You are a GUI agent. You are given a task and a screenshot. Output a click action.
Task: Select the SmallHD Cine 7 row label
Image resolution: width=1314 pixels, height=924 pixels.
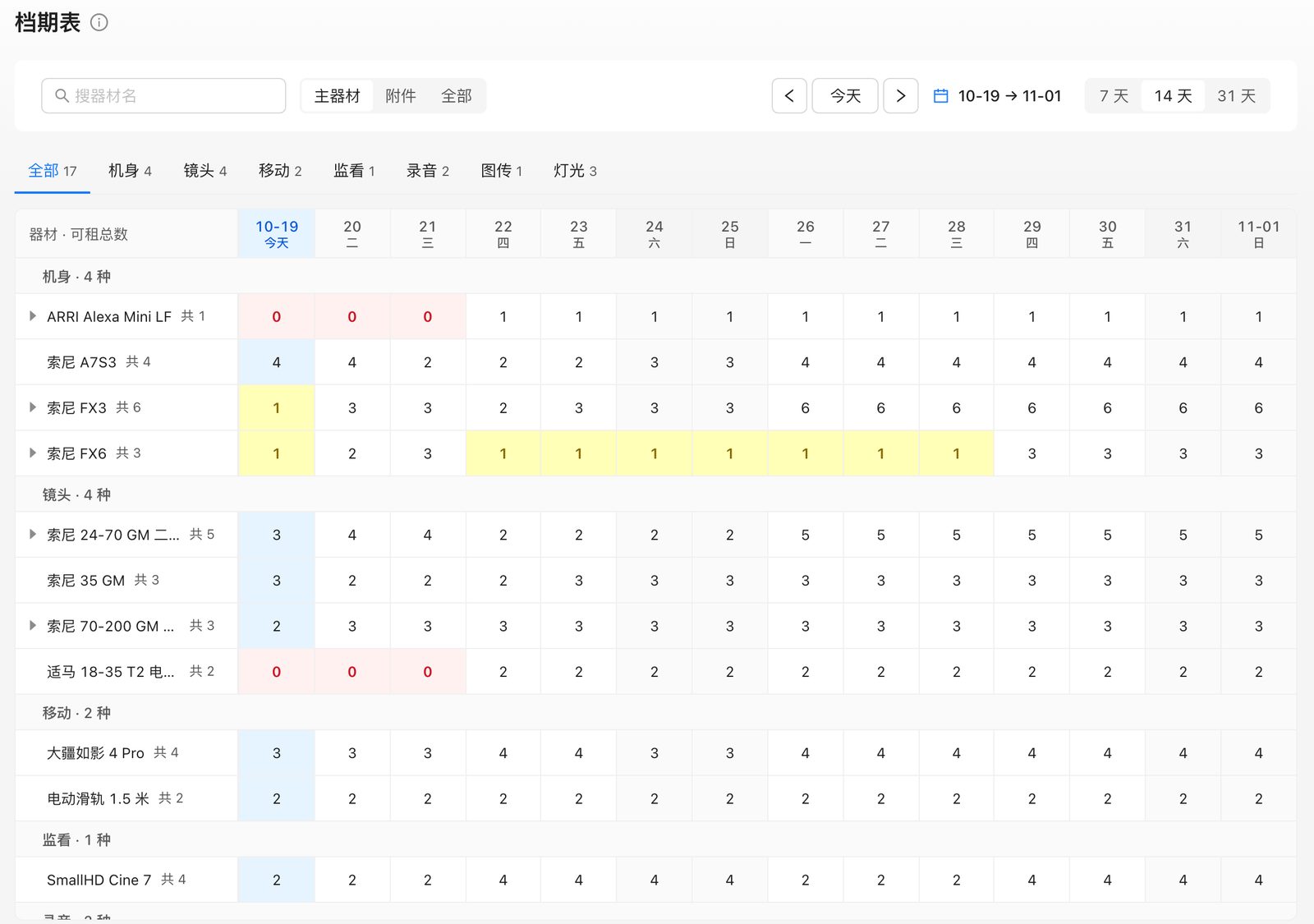pyautogui.click(x=99, y=880)
